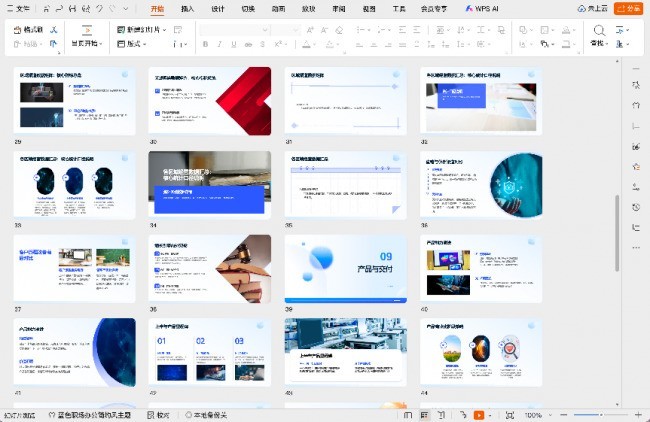Screen dimensions: 650x422
Task: Switch to reading view icon in status bar
Action: tap(441, 415)
